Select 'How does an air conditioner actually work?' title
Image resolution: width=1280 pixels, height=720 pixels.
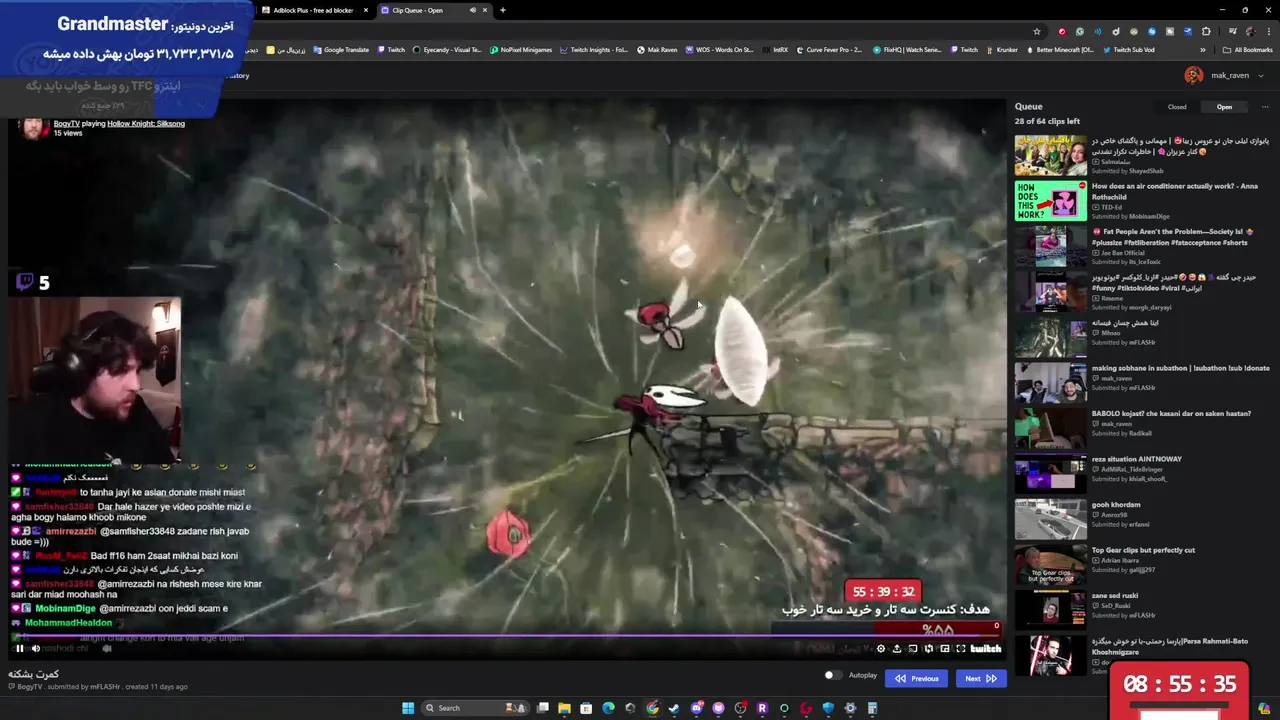pos(1175,191)
